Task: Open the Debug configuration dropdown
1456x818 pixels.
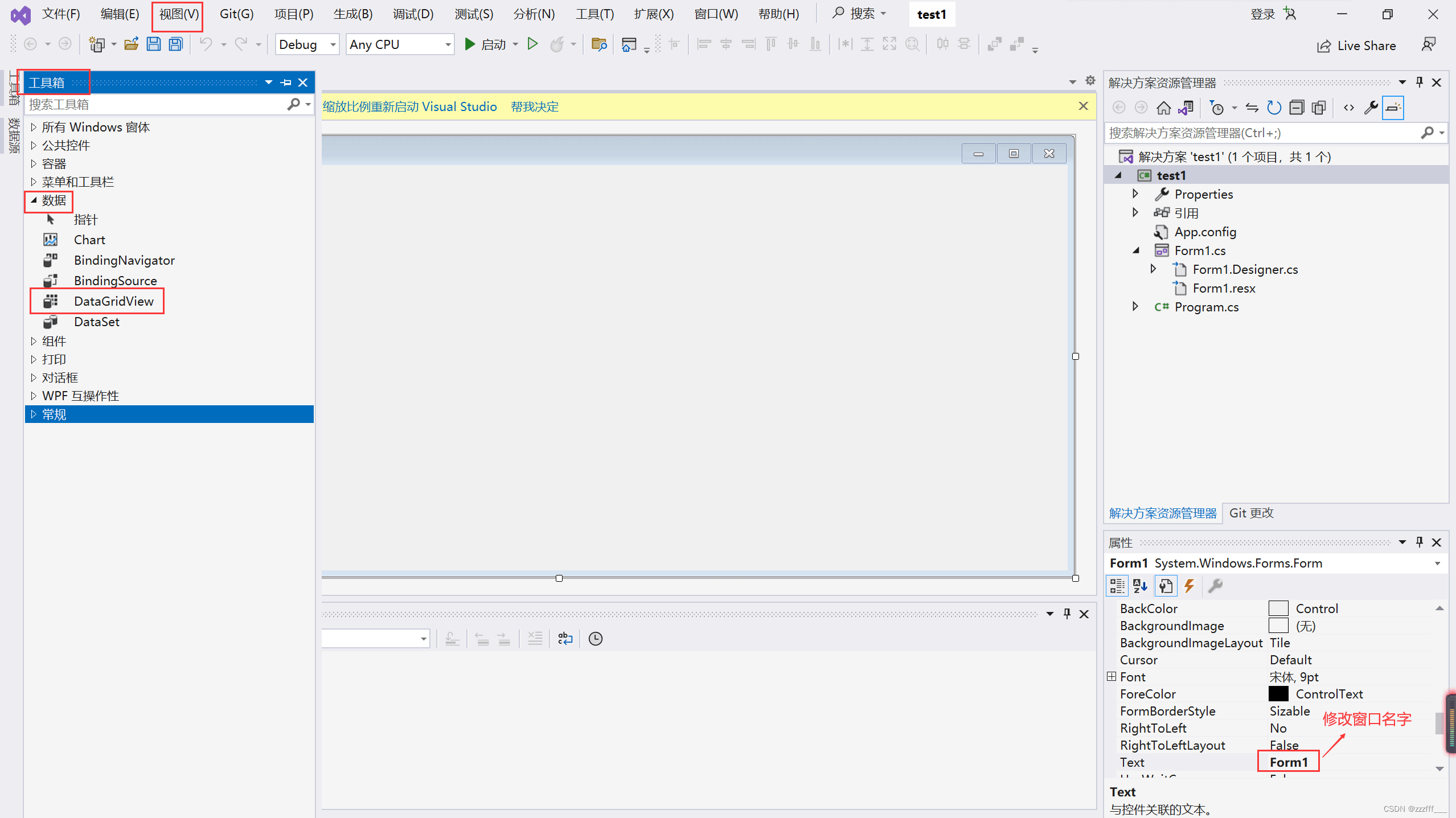Action: (307, 44)
